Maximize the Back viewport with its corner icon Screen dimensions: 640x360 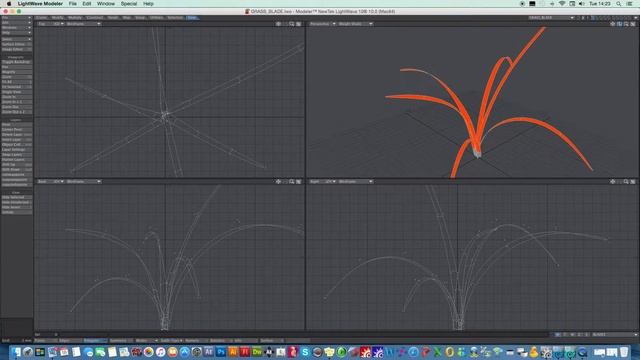point(299,182)
